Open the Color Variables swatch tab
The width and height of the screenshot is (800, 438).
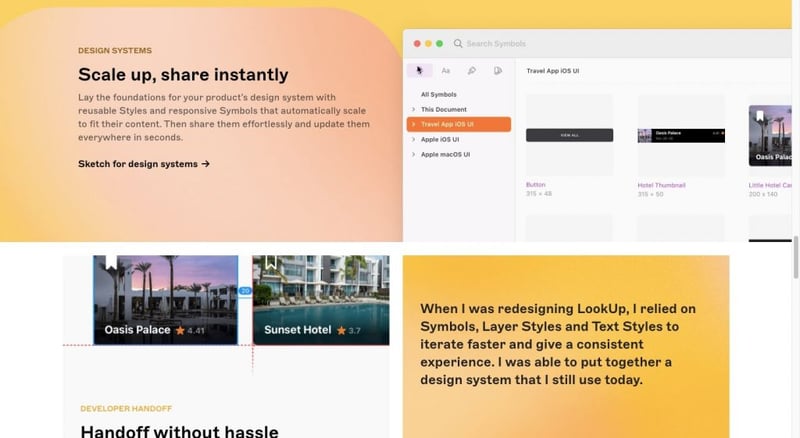pyautogui.click(x=497, y=70)
